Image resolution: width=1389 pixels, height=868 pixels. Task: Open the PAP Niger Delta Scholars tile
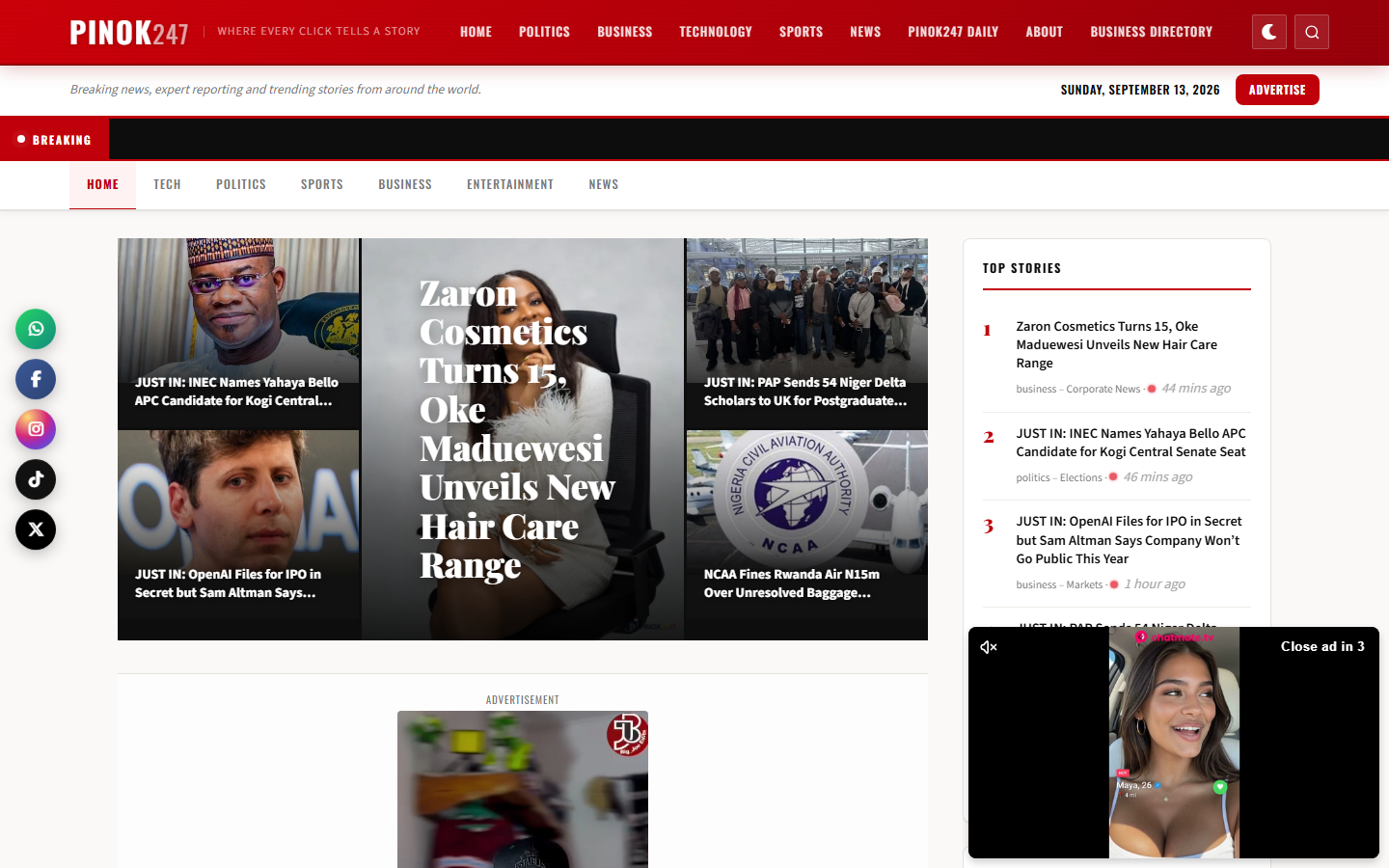coord(807,334)
